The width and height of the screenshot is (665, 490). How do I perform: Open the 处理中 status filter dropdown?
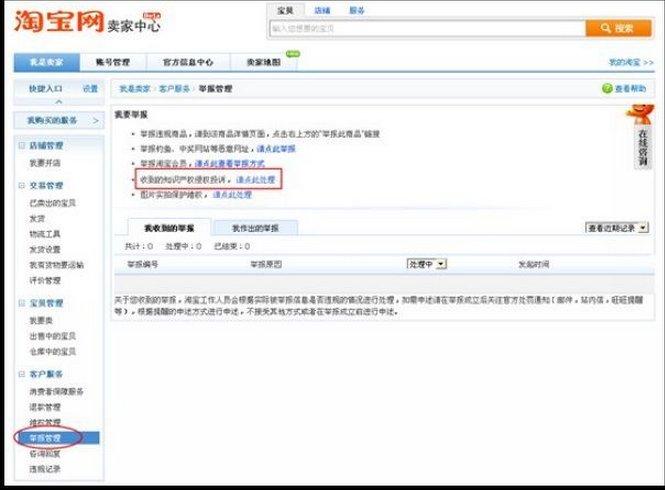[x=426, y=264]
